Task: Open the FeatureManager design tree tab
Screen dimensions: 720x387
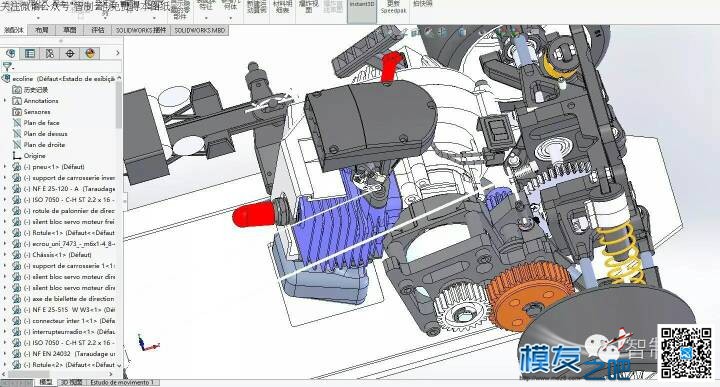Action: click(x=11, y=53)
